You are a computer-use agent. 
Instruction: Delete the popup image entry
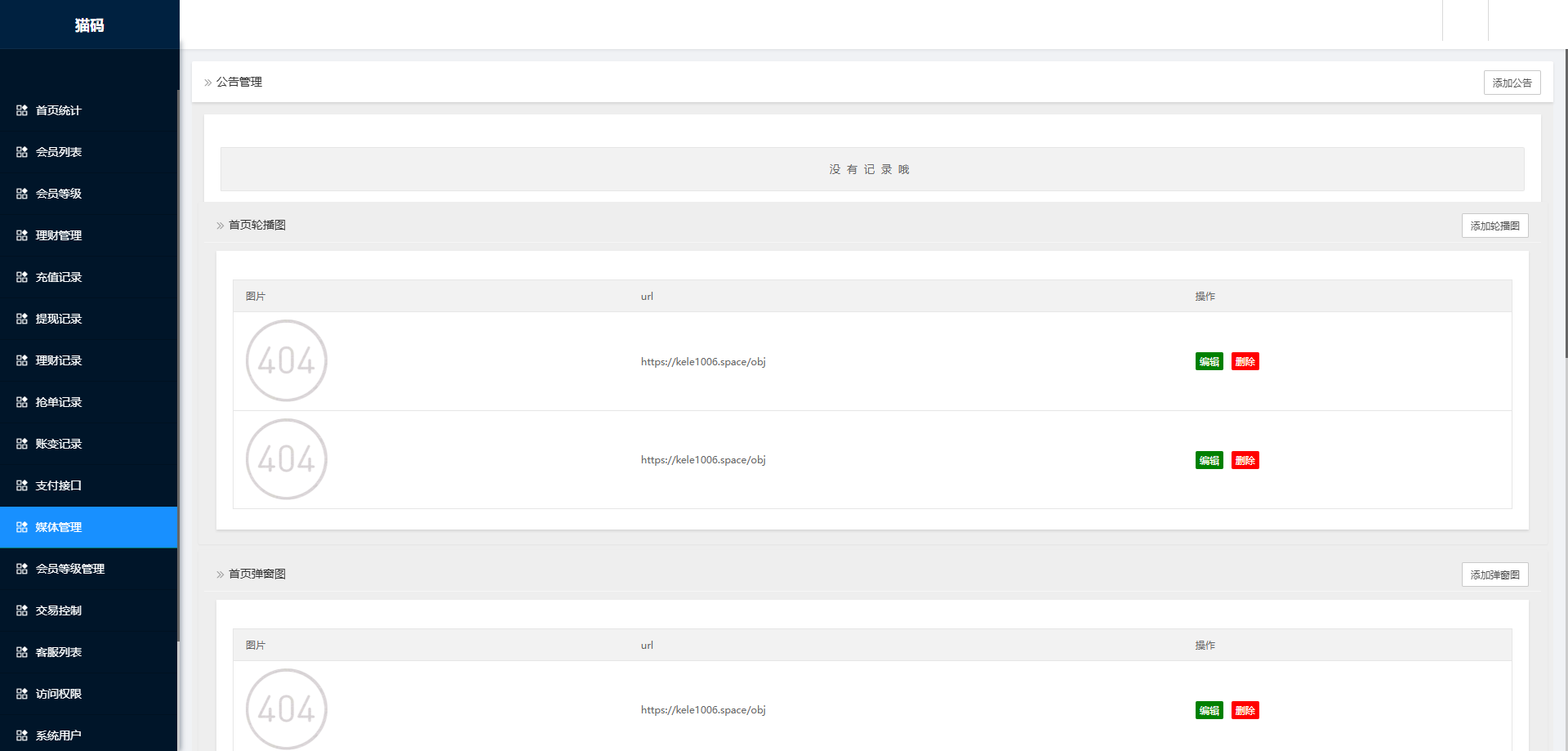(1245, 711)
